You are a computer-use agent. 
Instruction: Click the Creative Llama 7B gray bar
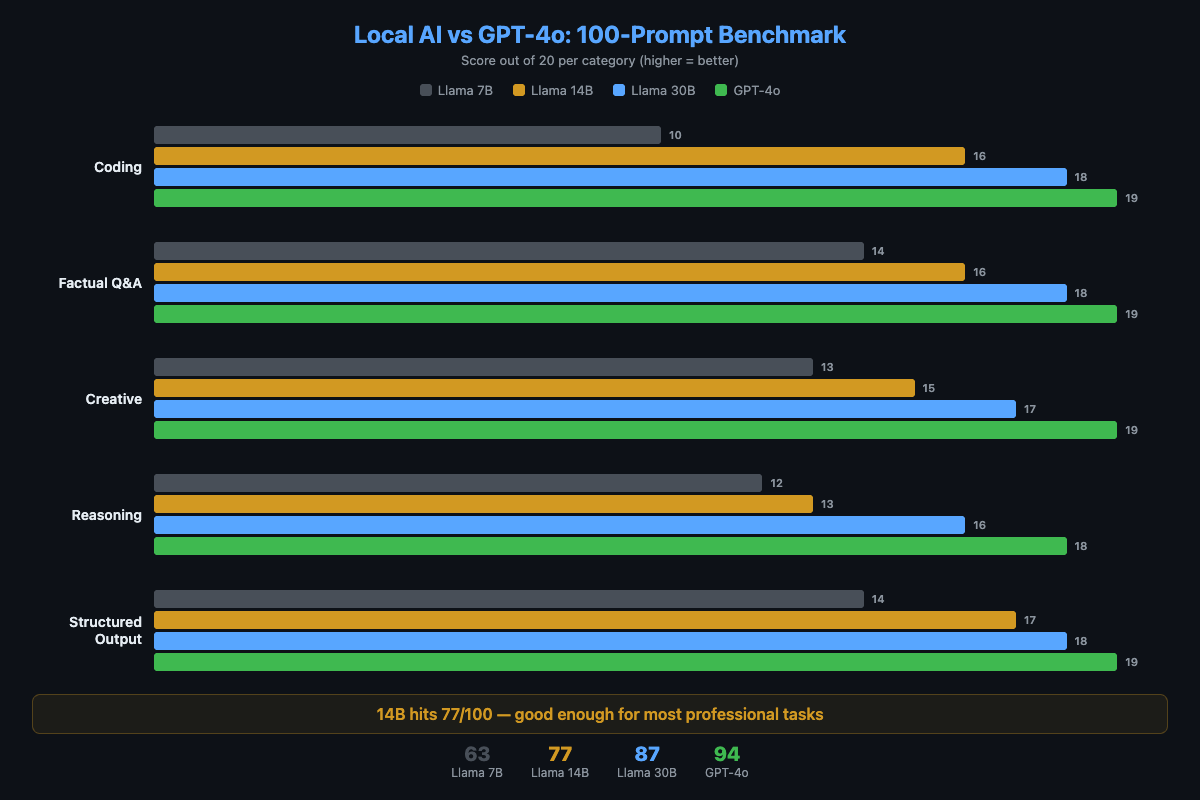click(x=483, y=367)
